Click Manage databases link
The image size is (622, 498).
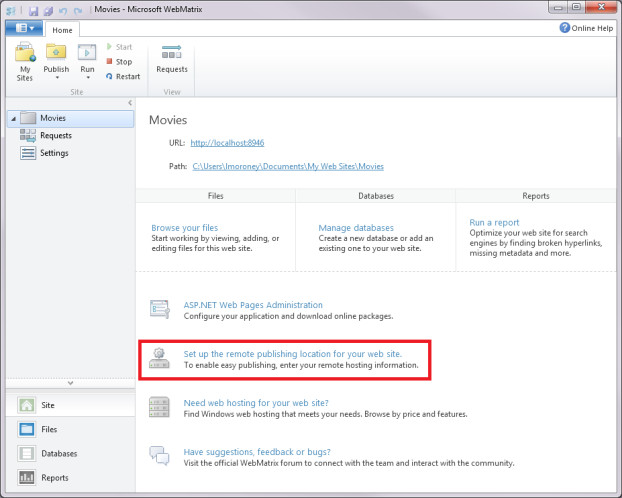pyautogui.click(x=356, y=228)
